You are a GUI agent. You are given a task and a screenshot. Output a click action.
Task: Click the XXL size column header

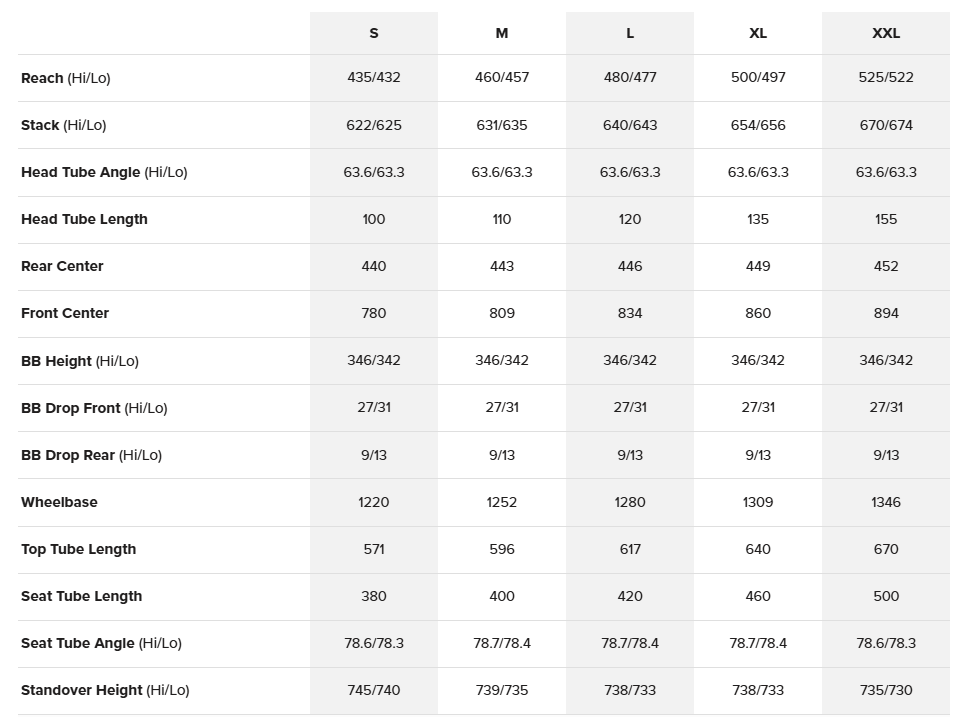(x=886, y=33)
